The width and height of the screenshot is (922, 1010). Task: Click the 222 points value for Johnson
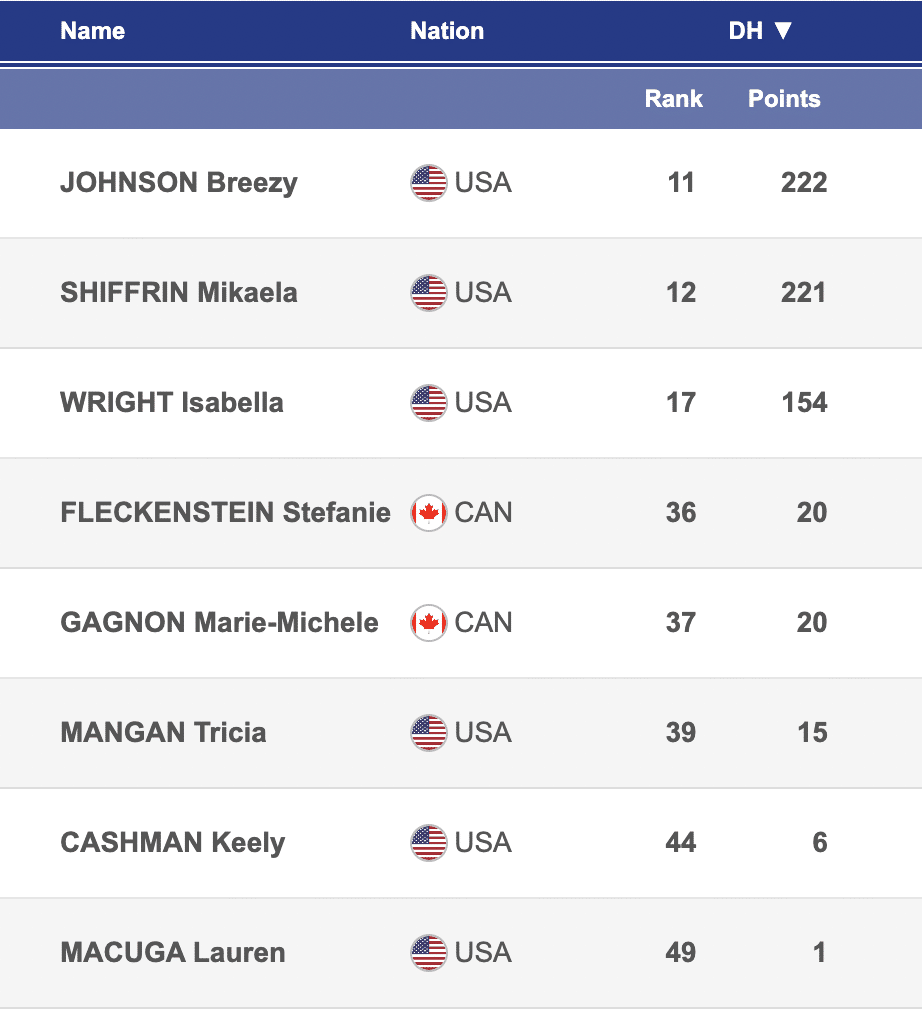coord(804,183)
